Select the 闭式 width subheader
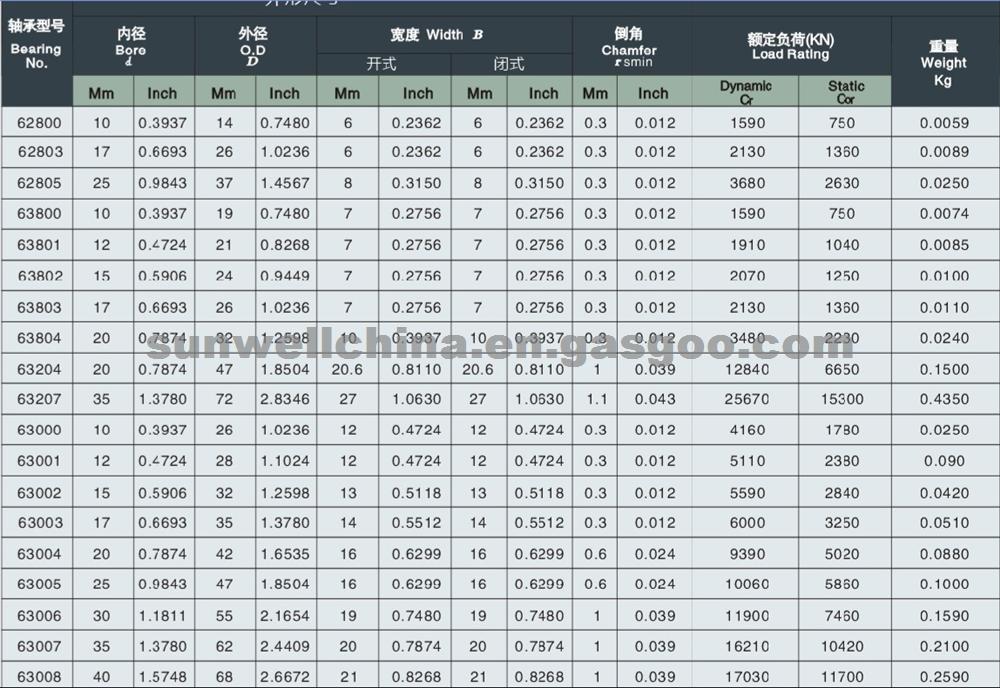The image size is (1000, 688). (x=509, y=64)
